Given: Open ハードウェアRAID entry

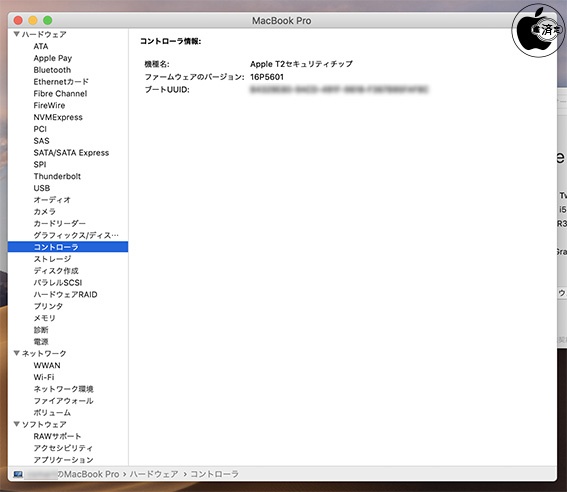Looking at the screenshot, I should (65, 294).
